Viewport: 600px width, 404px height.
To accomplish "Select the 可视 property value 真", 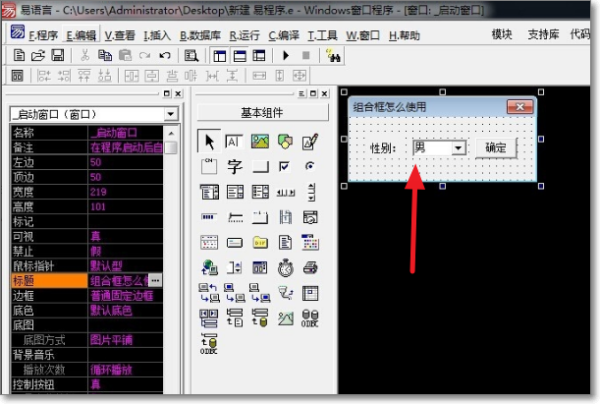I will click(96, 236).
